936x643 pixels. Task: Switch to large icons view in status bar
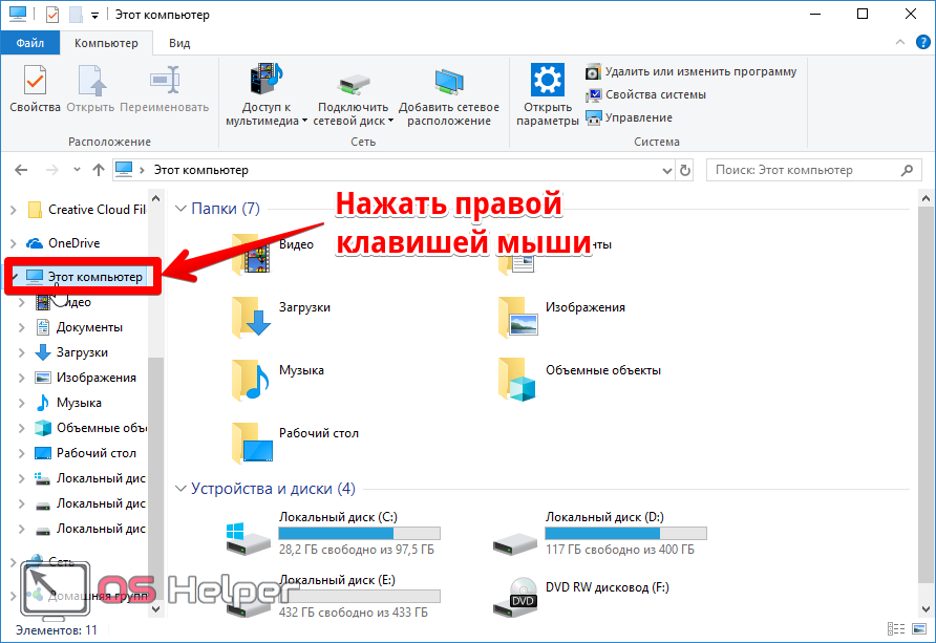[x=919, y=629]
